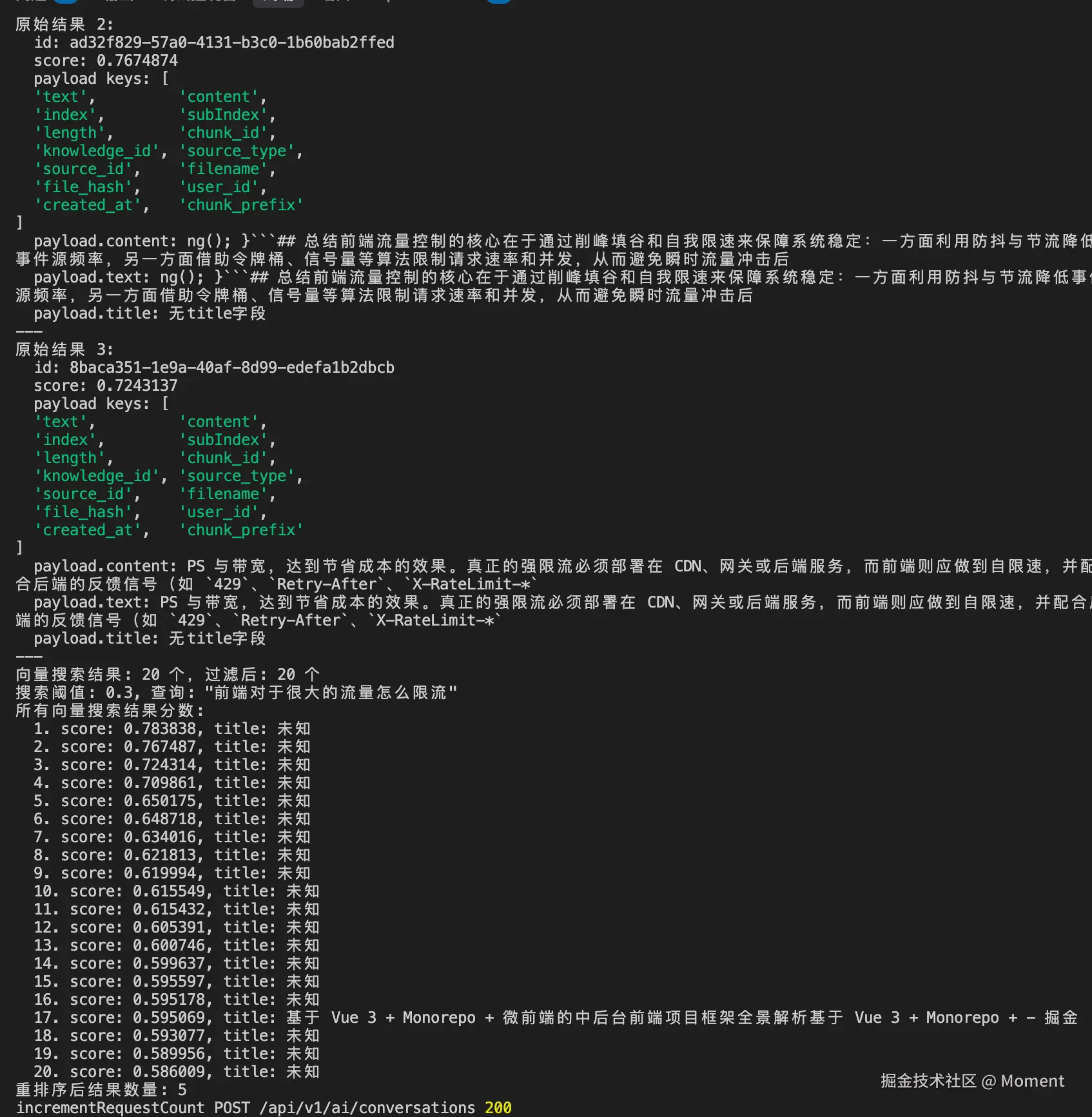Click the fifth score 0.650175
The height and width of the screenshot is (1117, 1092).
coord(163,801)
